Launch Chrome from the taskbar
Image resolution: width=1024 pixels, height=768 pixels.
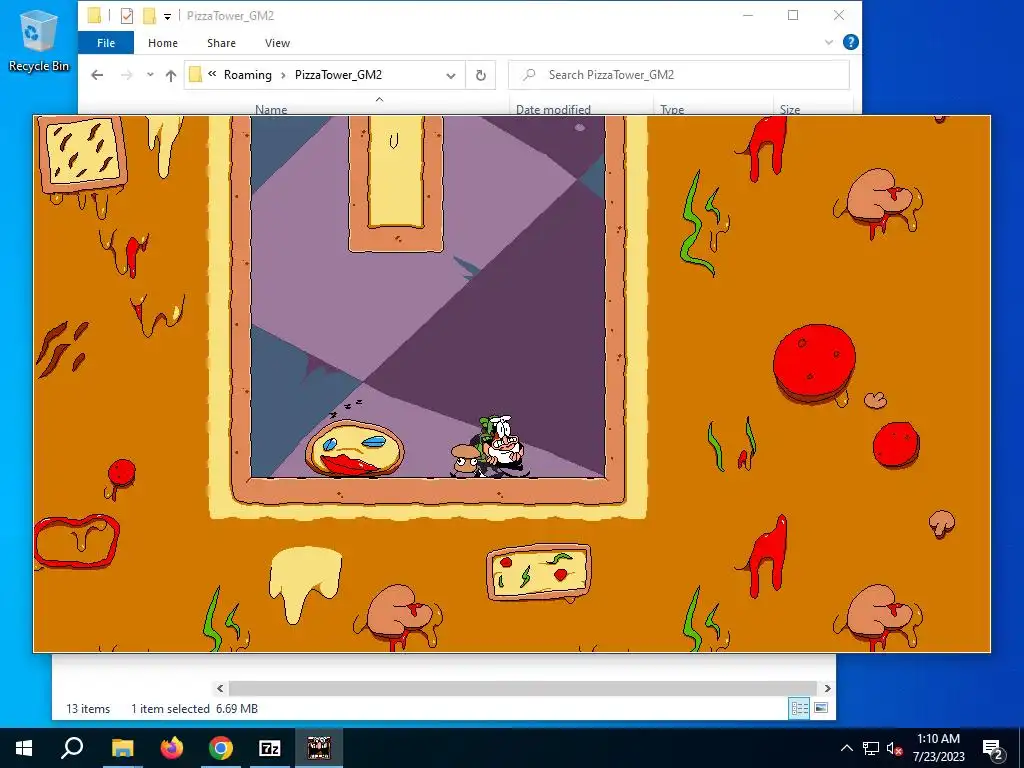pos(221,748)
